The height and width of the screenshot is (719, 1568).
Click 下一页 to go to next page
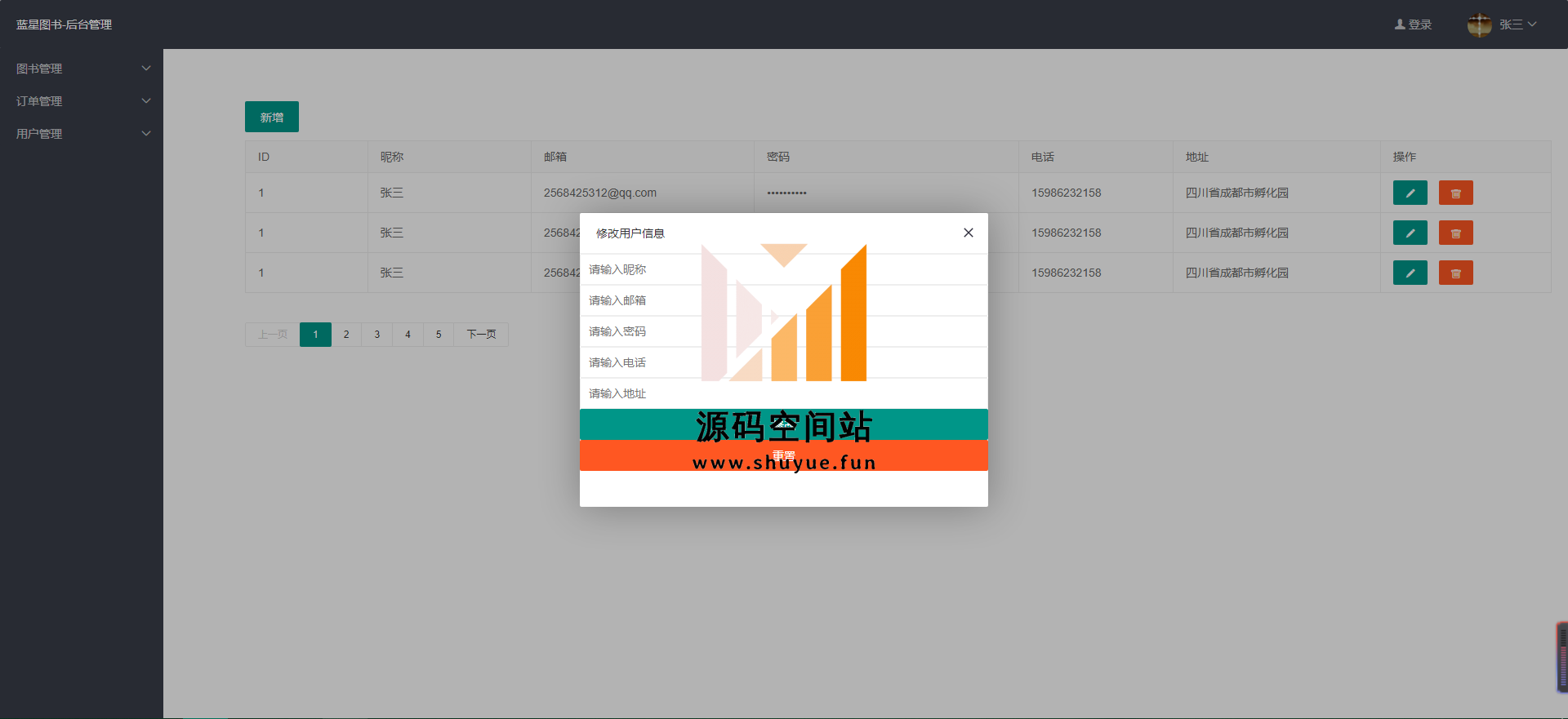(x=481, y=335)
